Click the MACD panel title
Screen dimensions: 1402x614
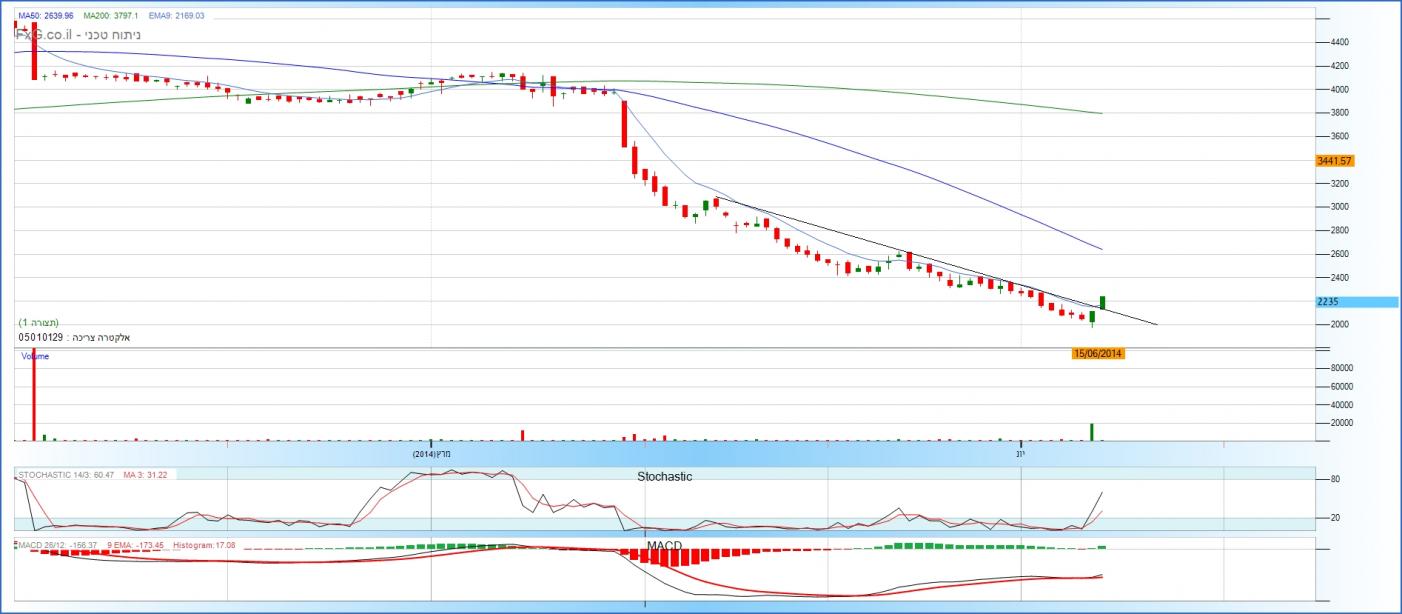[x=664, y=545]
